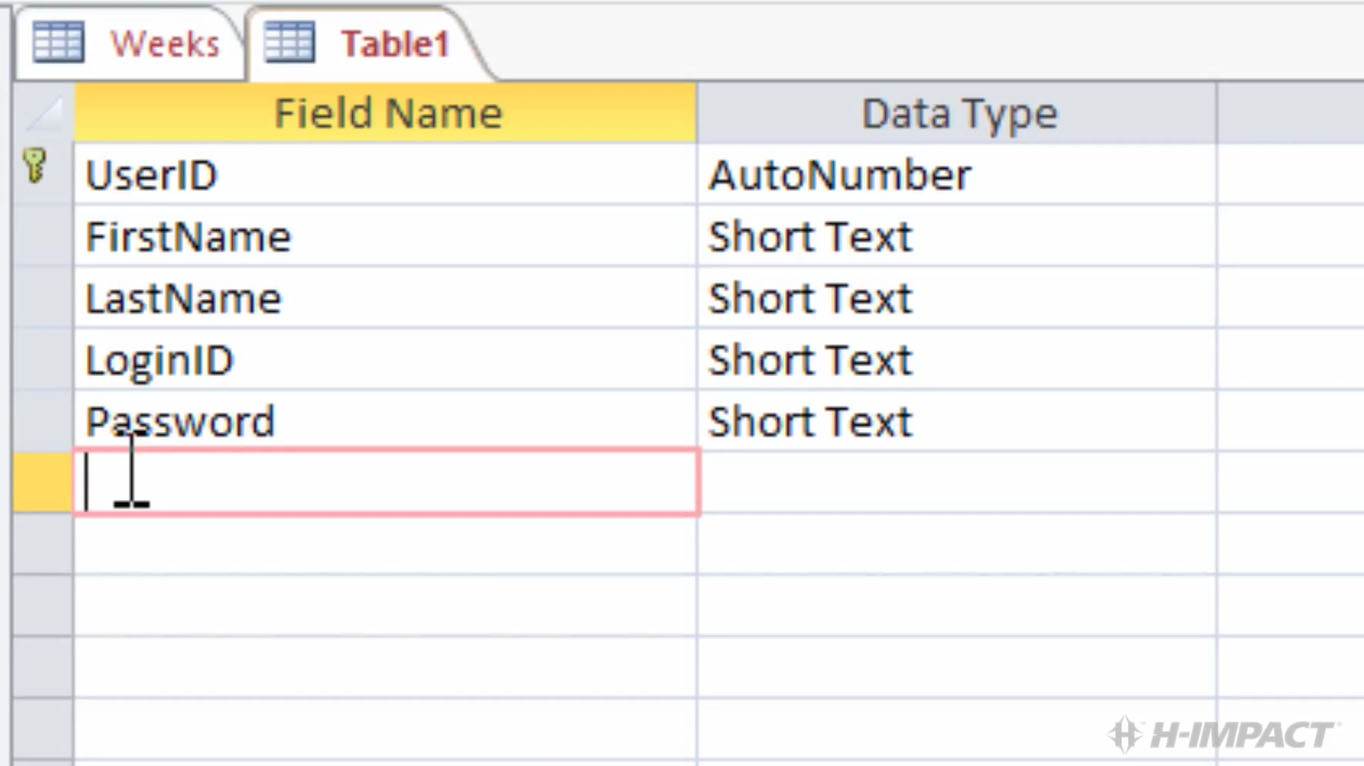The image size is (1364, 766).
Task: Open the data type for LastName
Action: pyautogui.click(x=957, y=298)
